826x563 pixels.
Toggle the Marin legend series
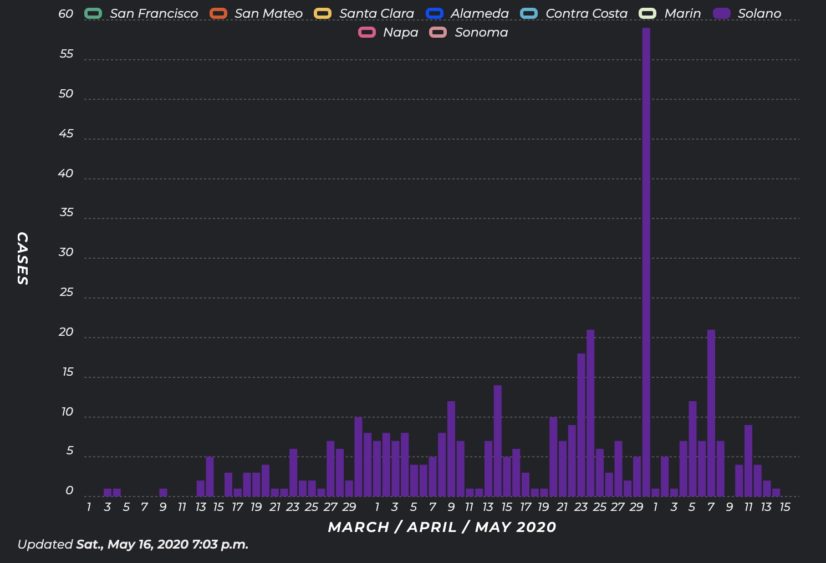670,13
